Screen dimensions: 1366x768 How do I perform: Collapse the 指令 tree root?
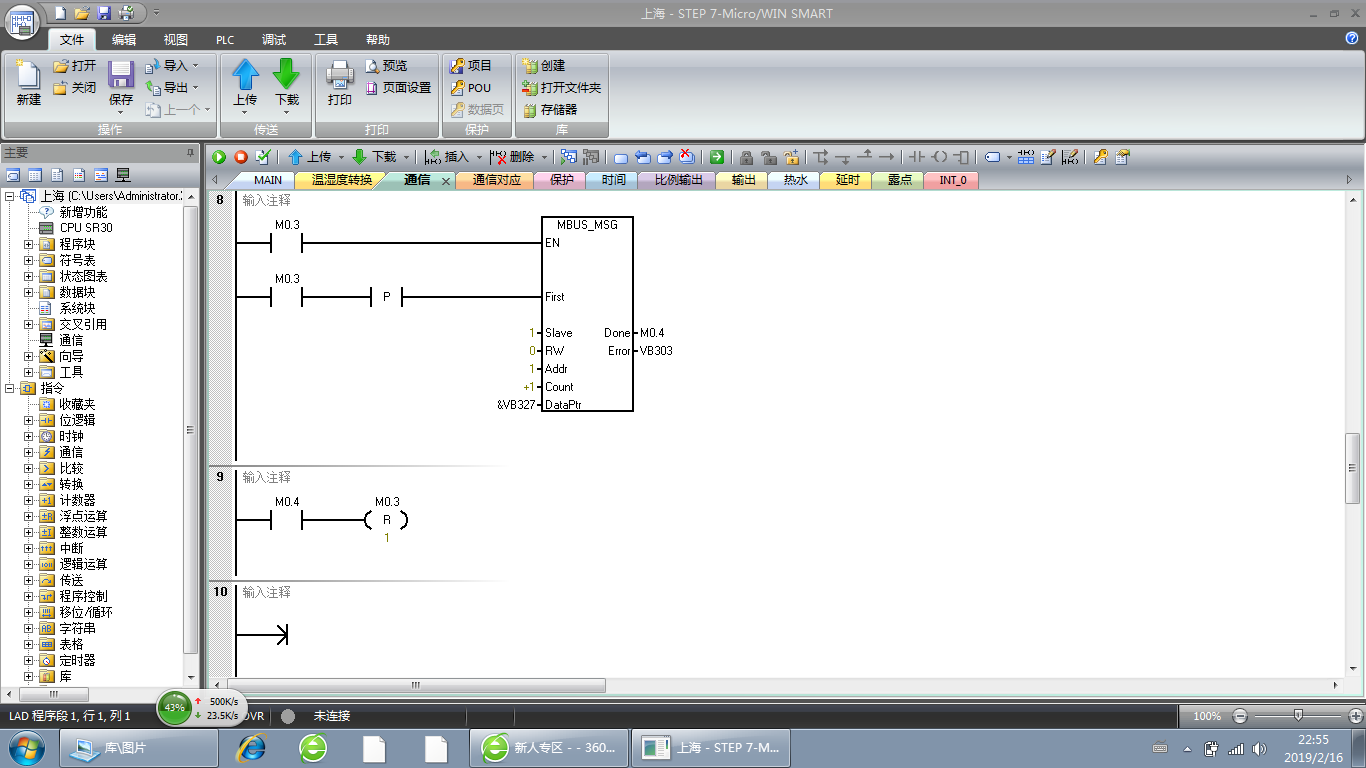pos(10,388)
